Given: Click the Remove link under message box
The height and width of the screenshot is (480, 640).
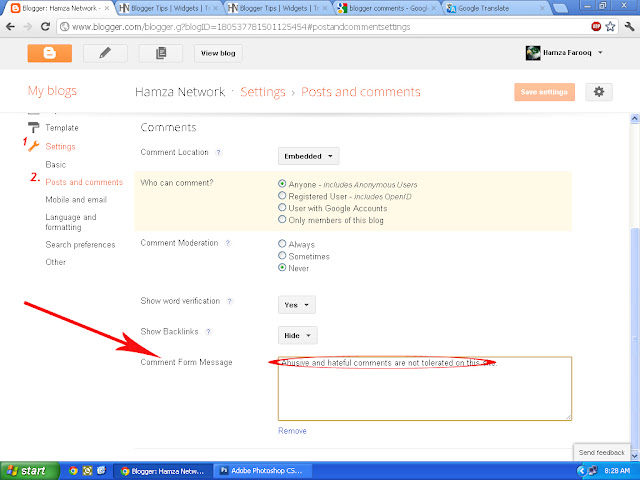Looking at the screenshot, I should click(292, 431).
